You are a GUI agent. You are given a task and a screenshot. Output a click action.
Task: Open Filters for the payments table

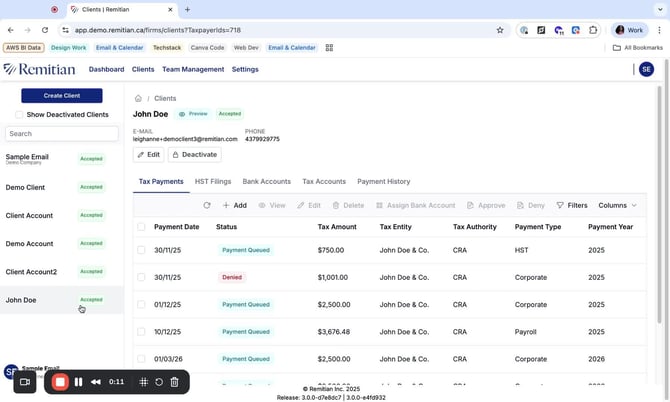[x=572, y=205]
